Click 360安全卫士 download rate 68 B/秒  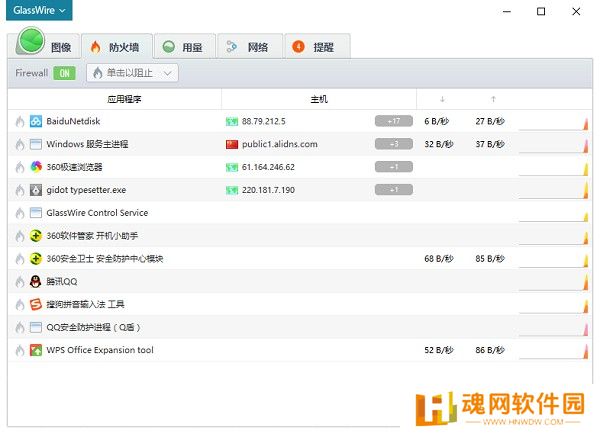[x=439, y=259]
